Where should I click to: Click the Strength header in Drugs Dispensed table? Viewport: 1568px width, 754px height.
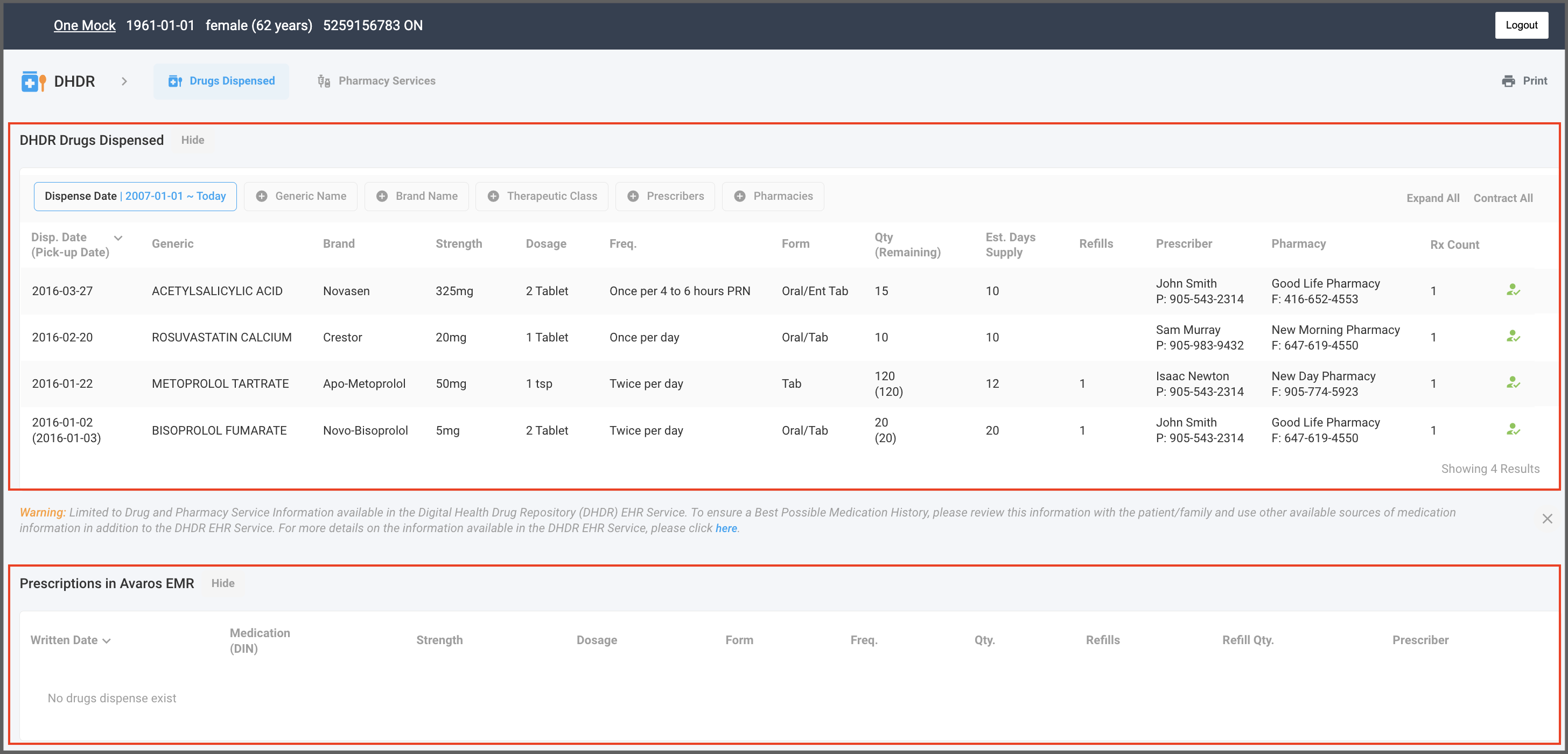459,243
